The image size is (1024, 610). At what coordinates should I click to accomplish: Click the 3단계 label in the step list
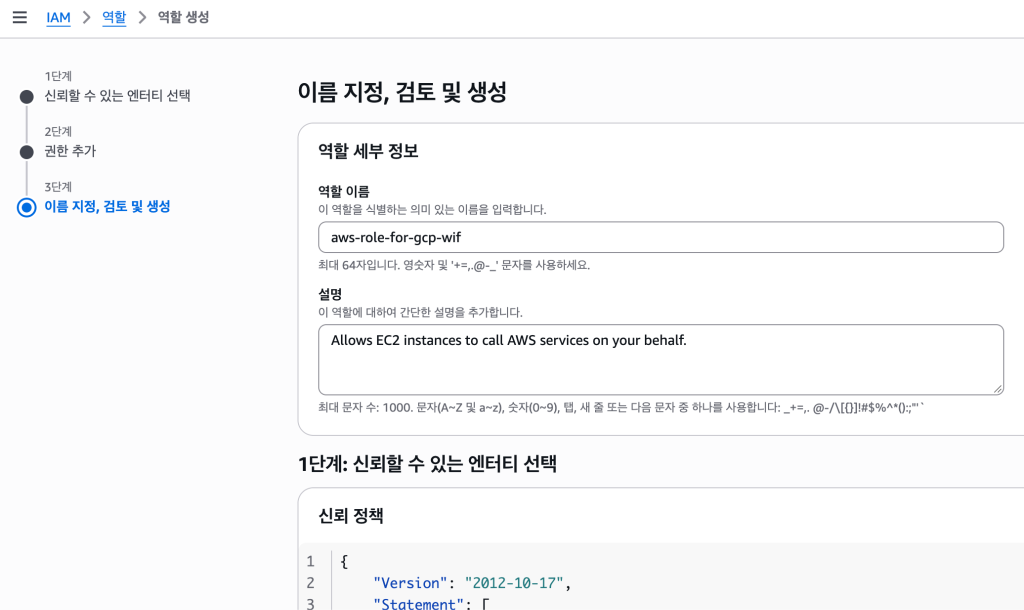[58, 187]
